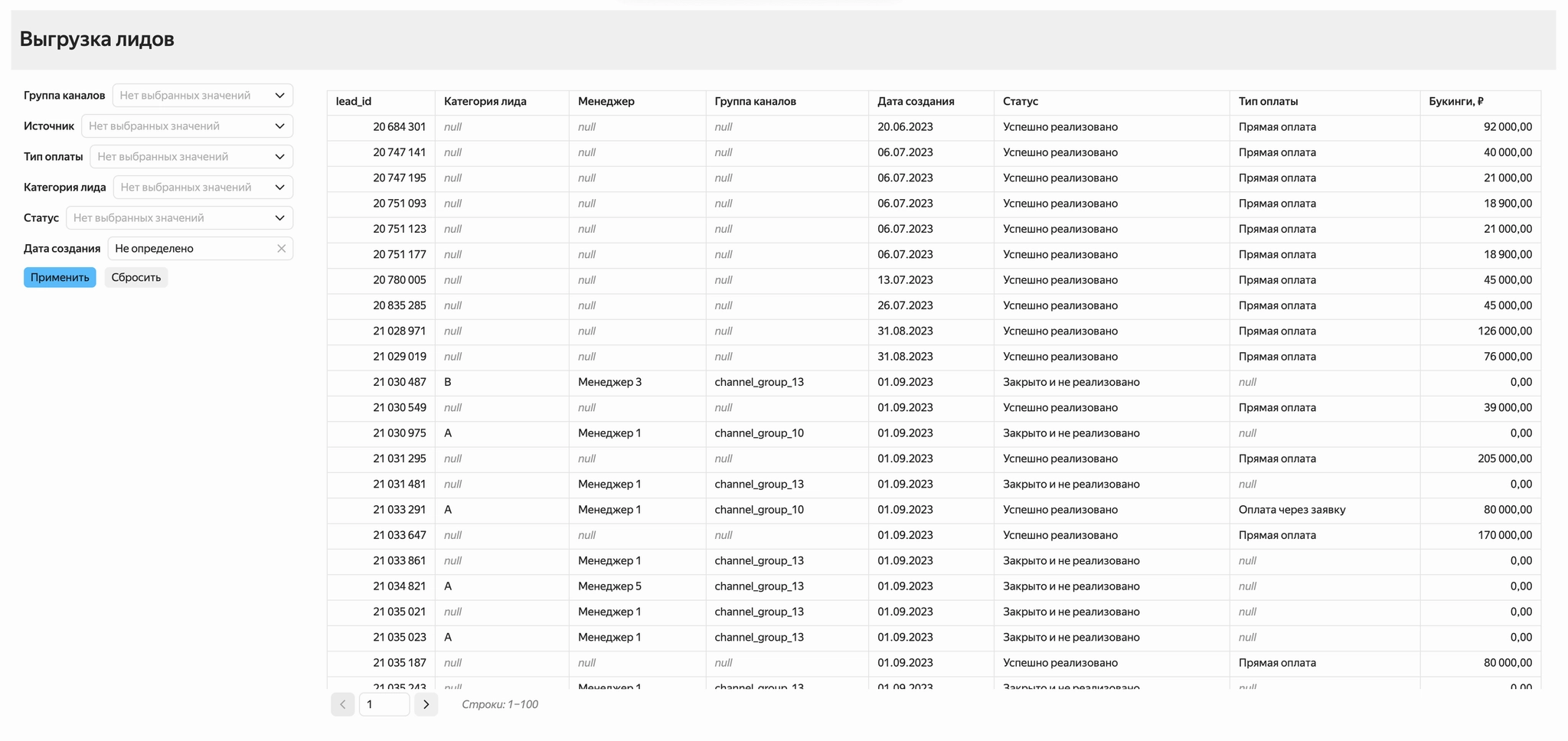Click the previous page arrow

(342, 704)
